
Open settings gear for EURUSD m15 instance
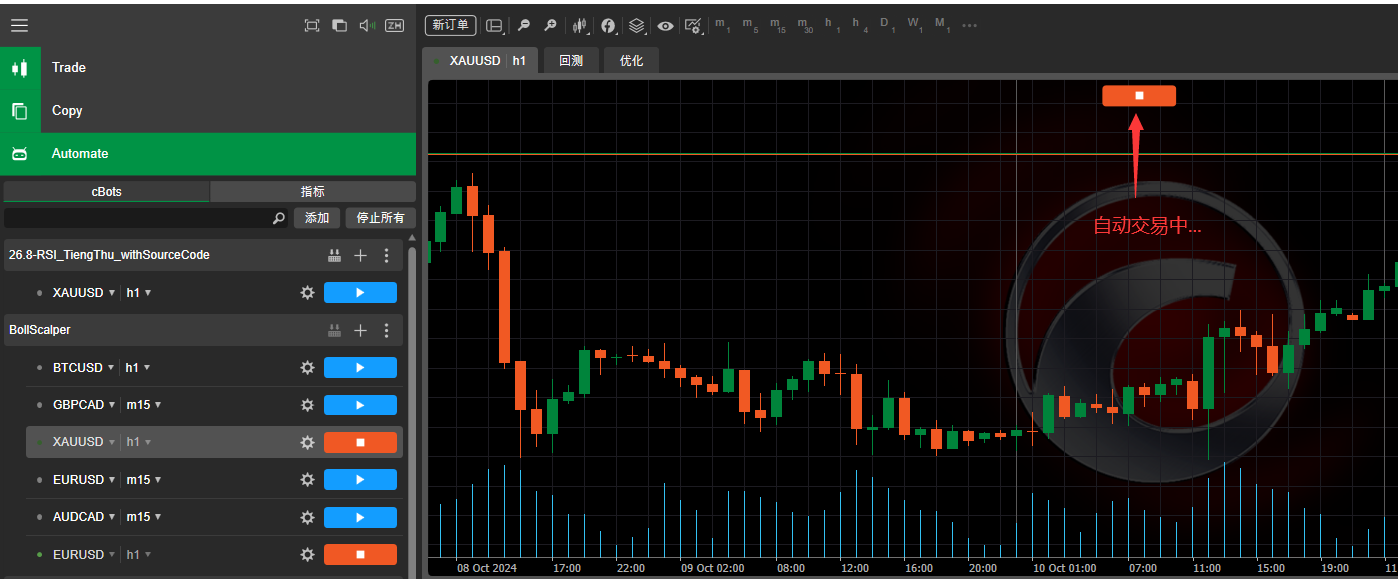307,480
